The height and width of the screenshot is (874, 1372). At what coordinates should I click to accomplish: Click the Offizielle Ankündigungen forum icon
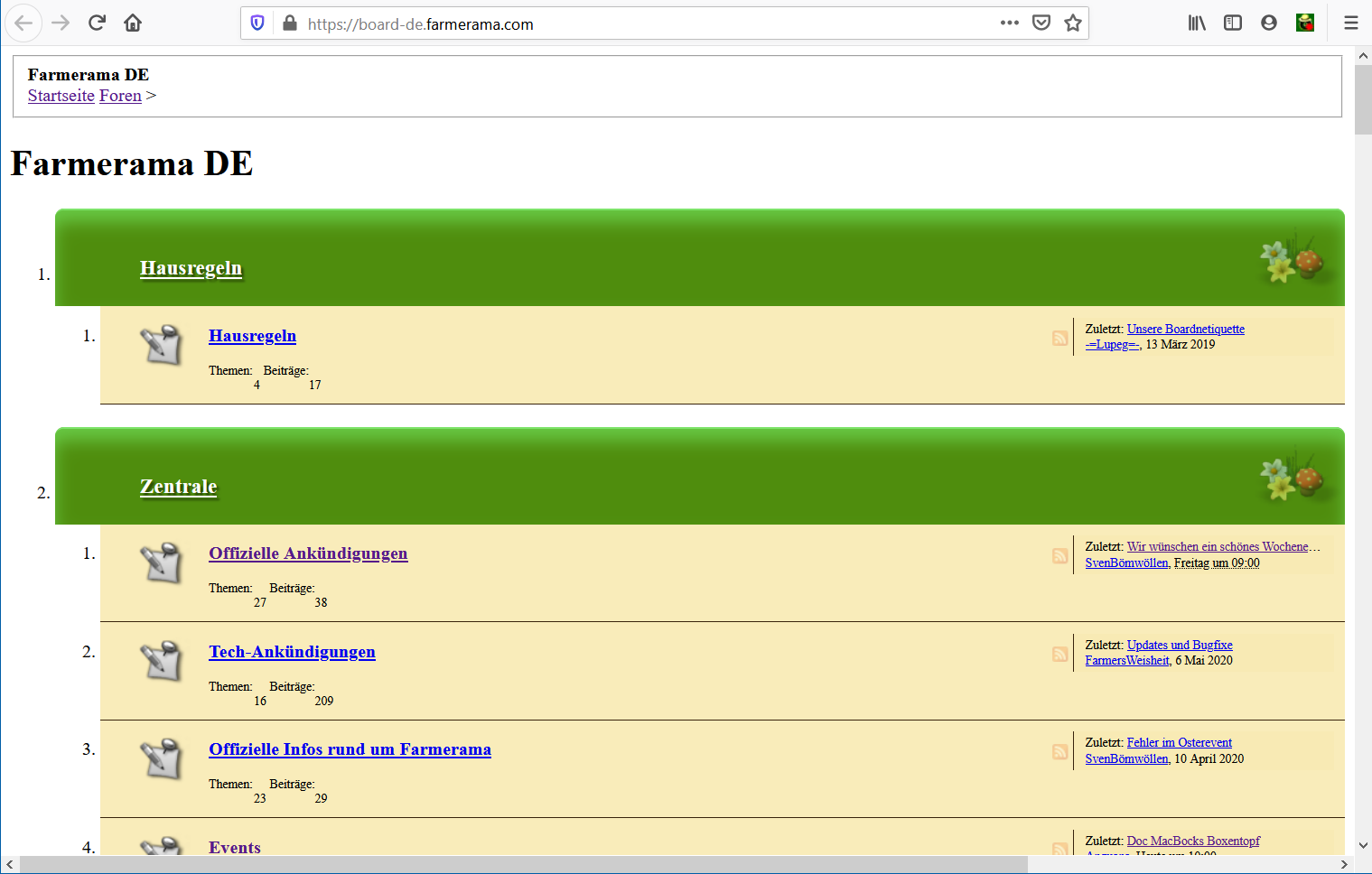click(163, 563)
